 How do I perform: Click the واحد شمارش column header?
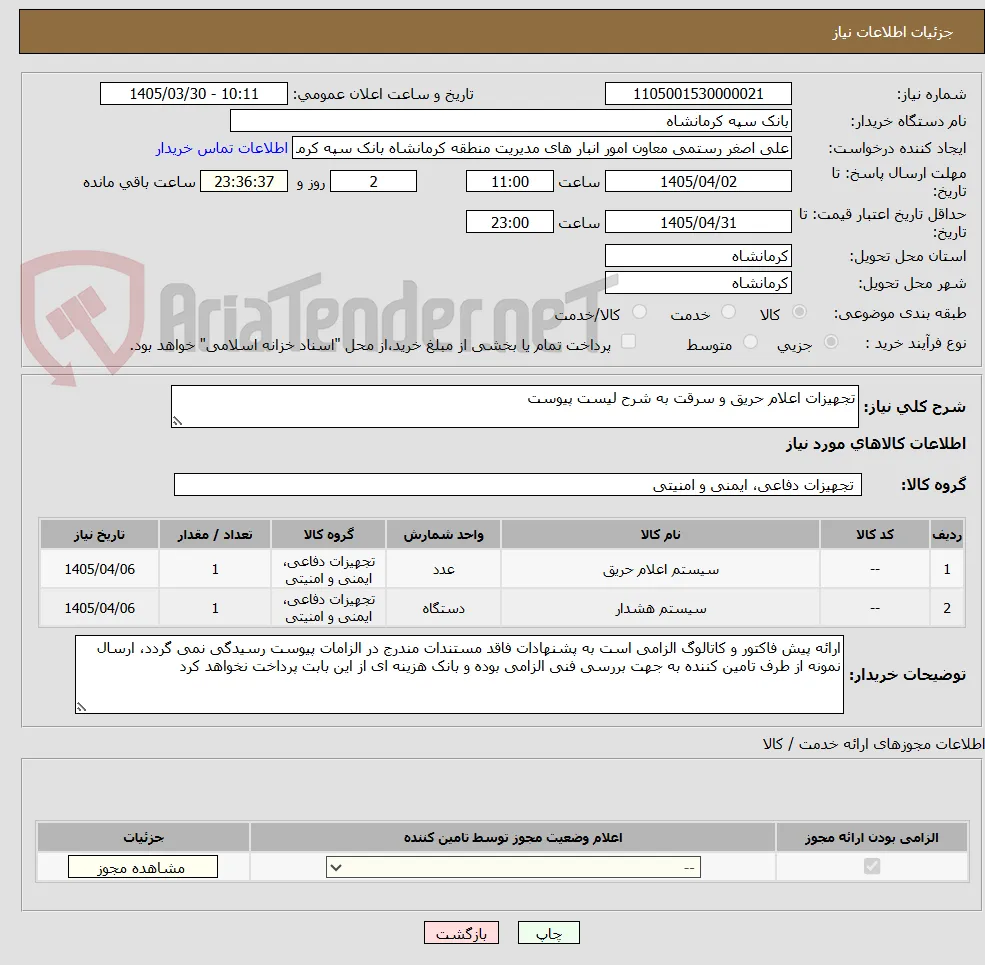444,534
